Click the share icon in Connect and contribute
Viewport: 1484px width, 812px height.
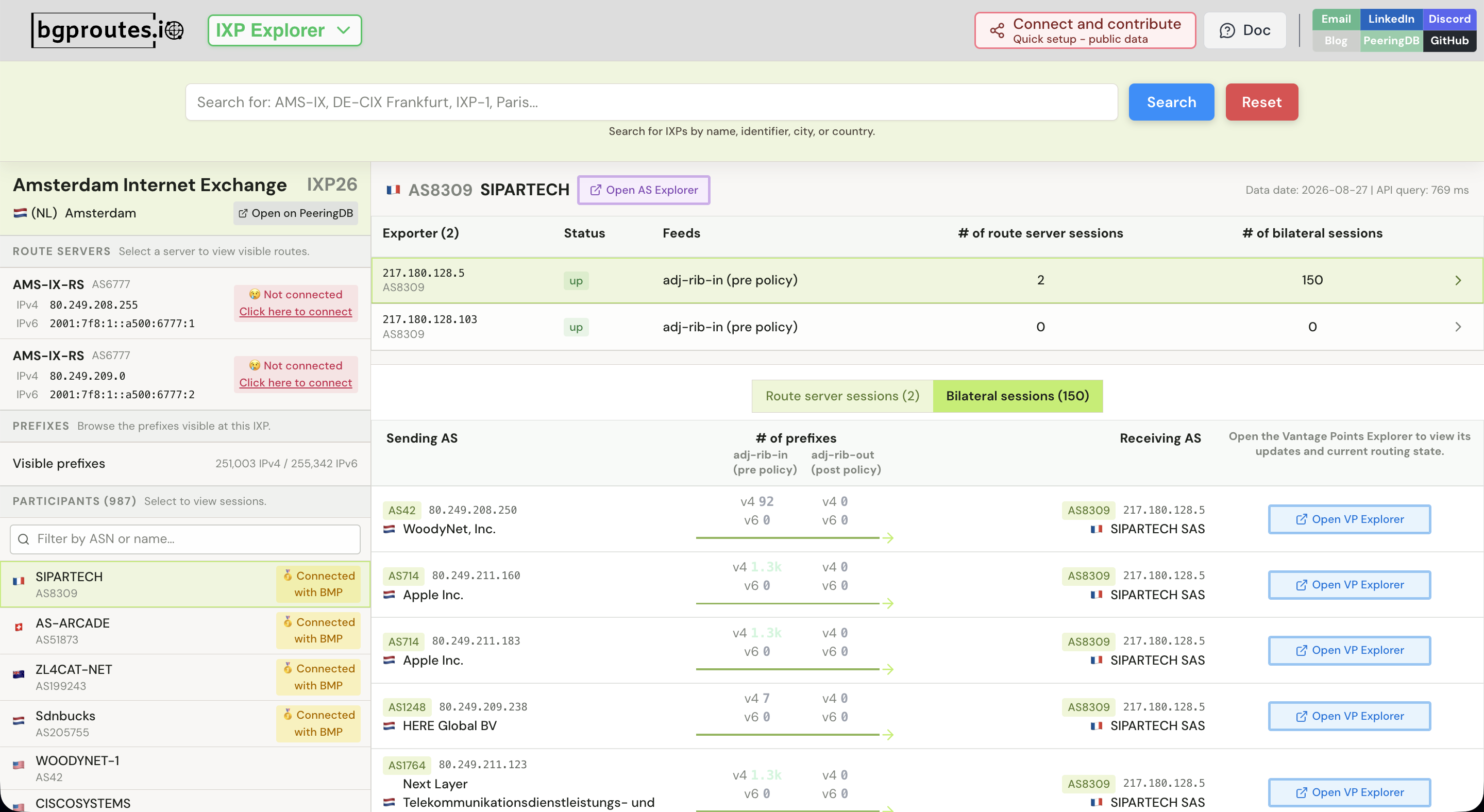[x=997, y=30]
